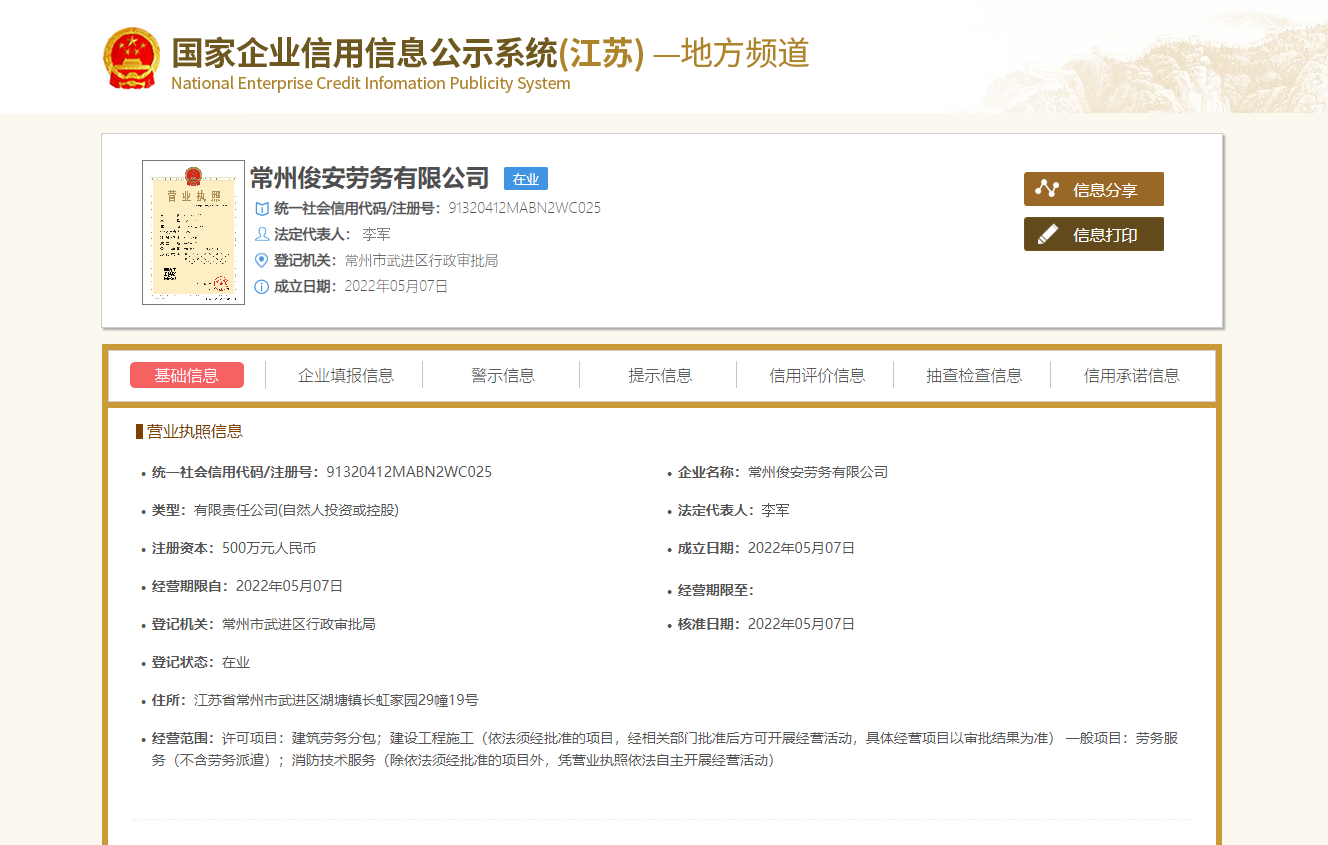The height and width of the screenshot is (845, 1328).
Task: Click the site title 国家企业信用信息公示系统(江苏)
Action: (x=408, y=52)
